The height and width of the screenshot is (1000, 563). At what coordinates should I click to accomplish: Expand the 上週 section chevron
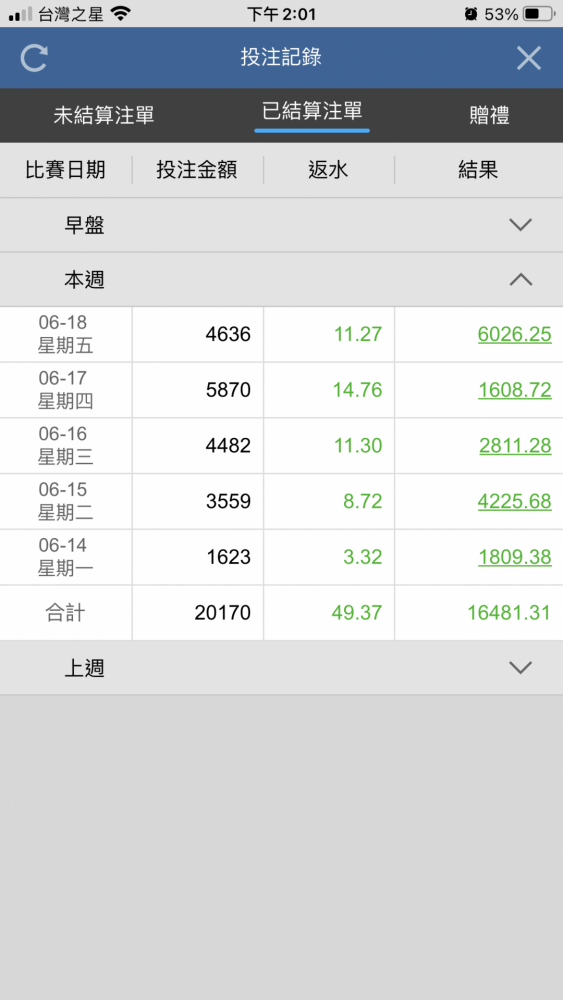(x=521, y=668)
